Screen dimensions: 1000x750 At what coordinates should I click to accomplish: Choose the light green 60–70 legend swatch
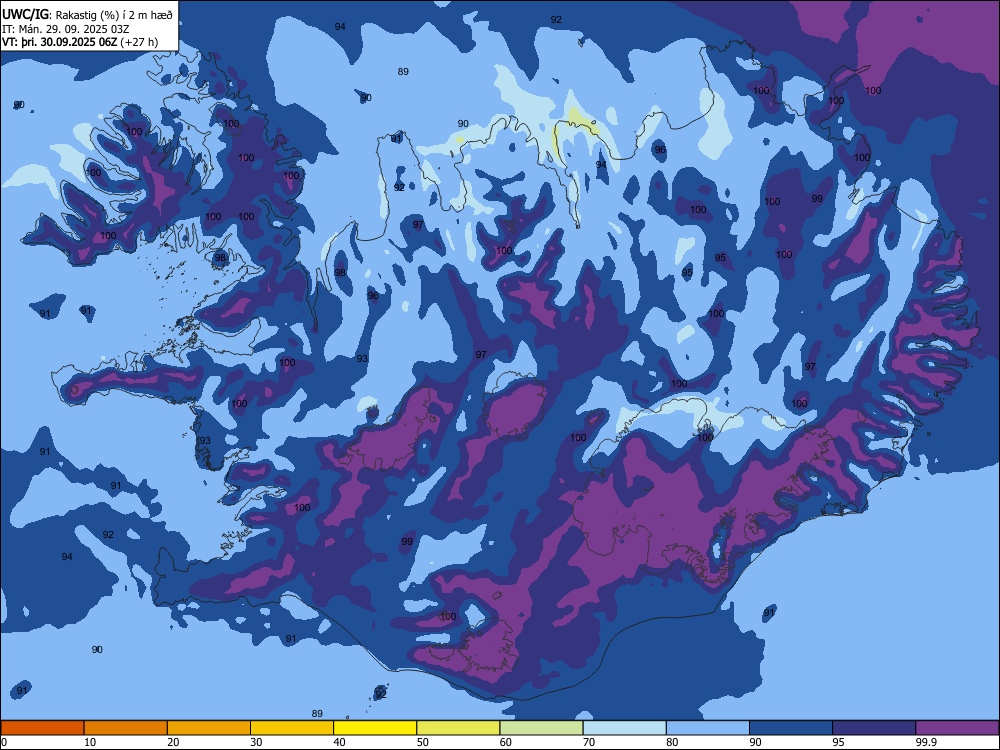pyautogui.click(x=541, y=728)
